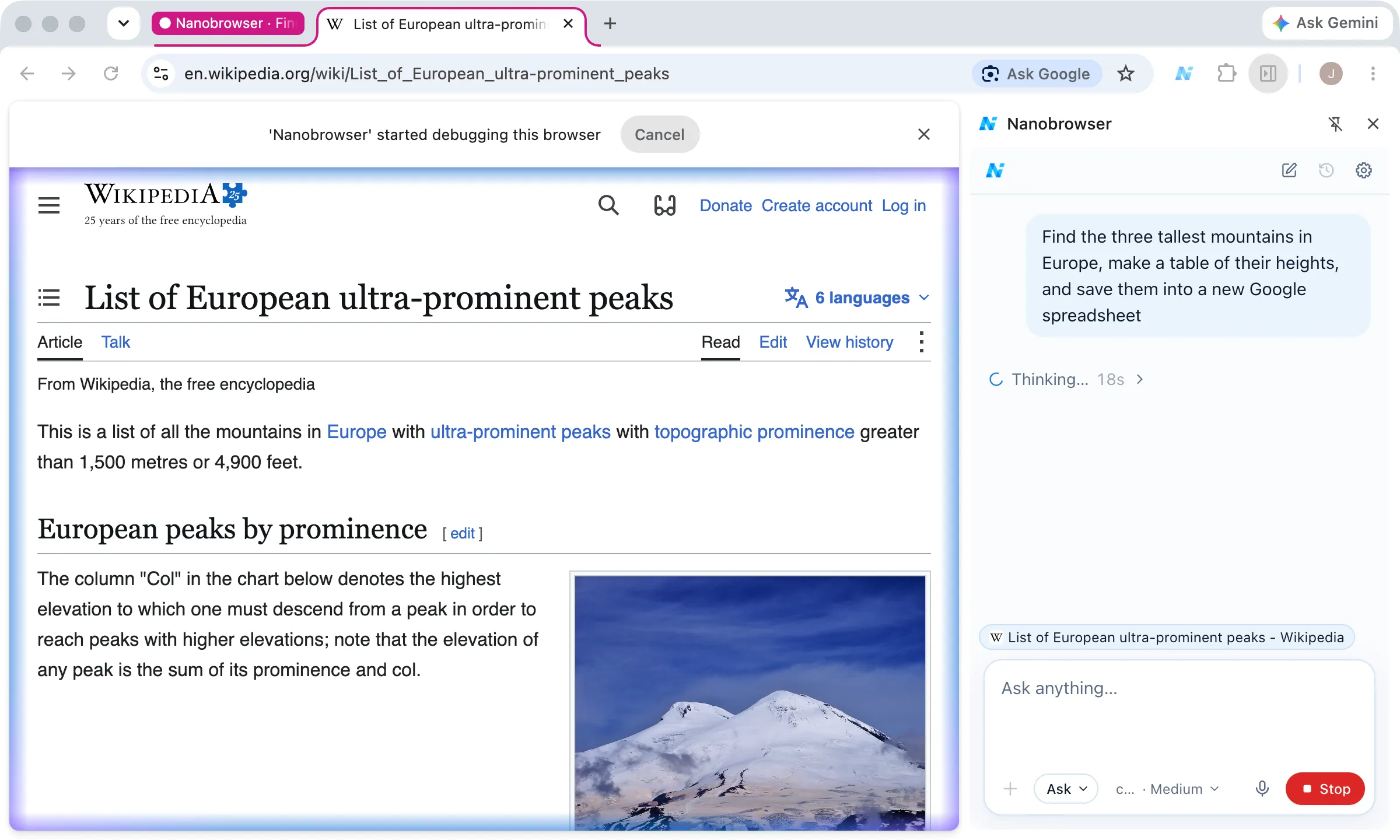
Task: Select the Article tab
Action: point(60,342)
